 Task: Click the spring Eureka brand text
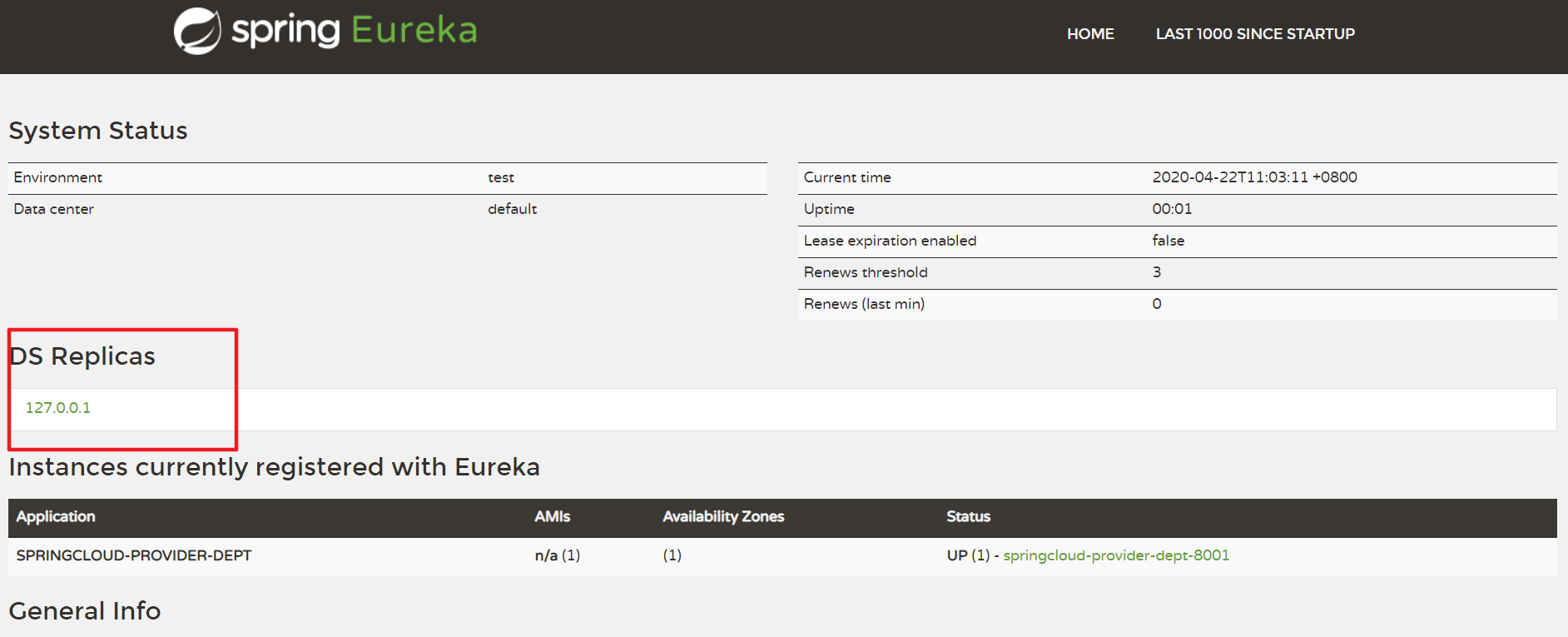pyautogui.click(x=355, y=30)
